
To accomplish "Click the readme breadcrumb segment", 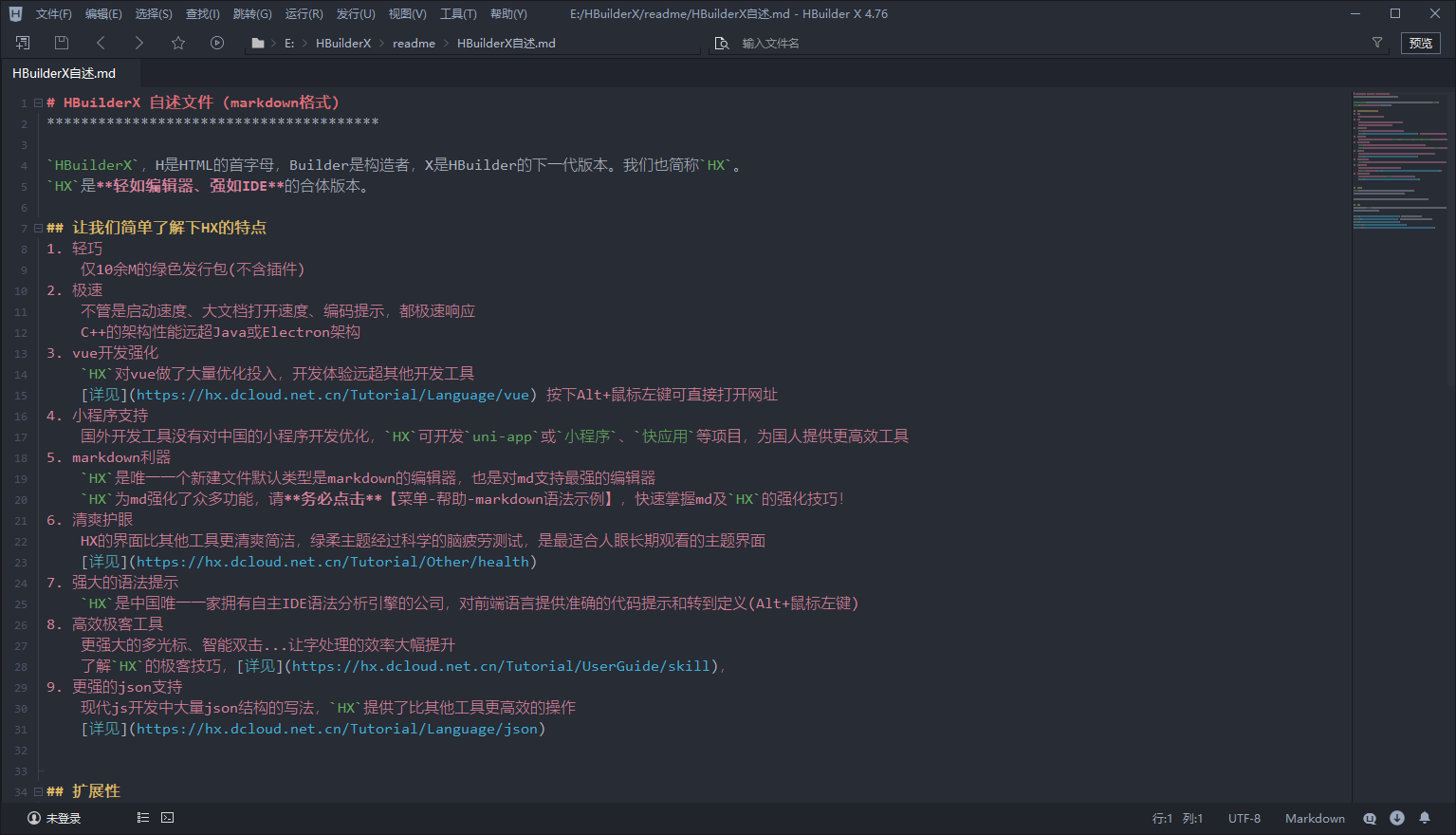I will tap(414, 44).
